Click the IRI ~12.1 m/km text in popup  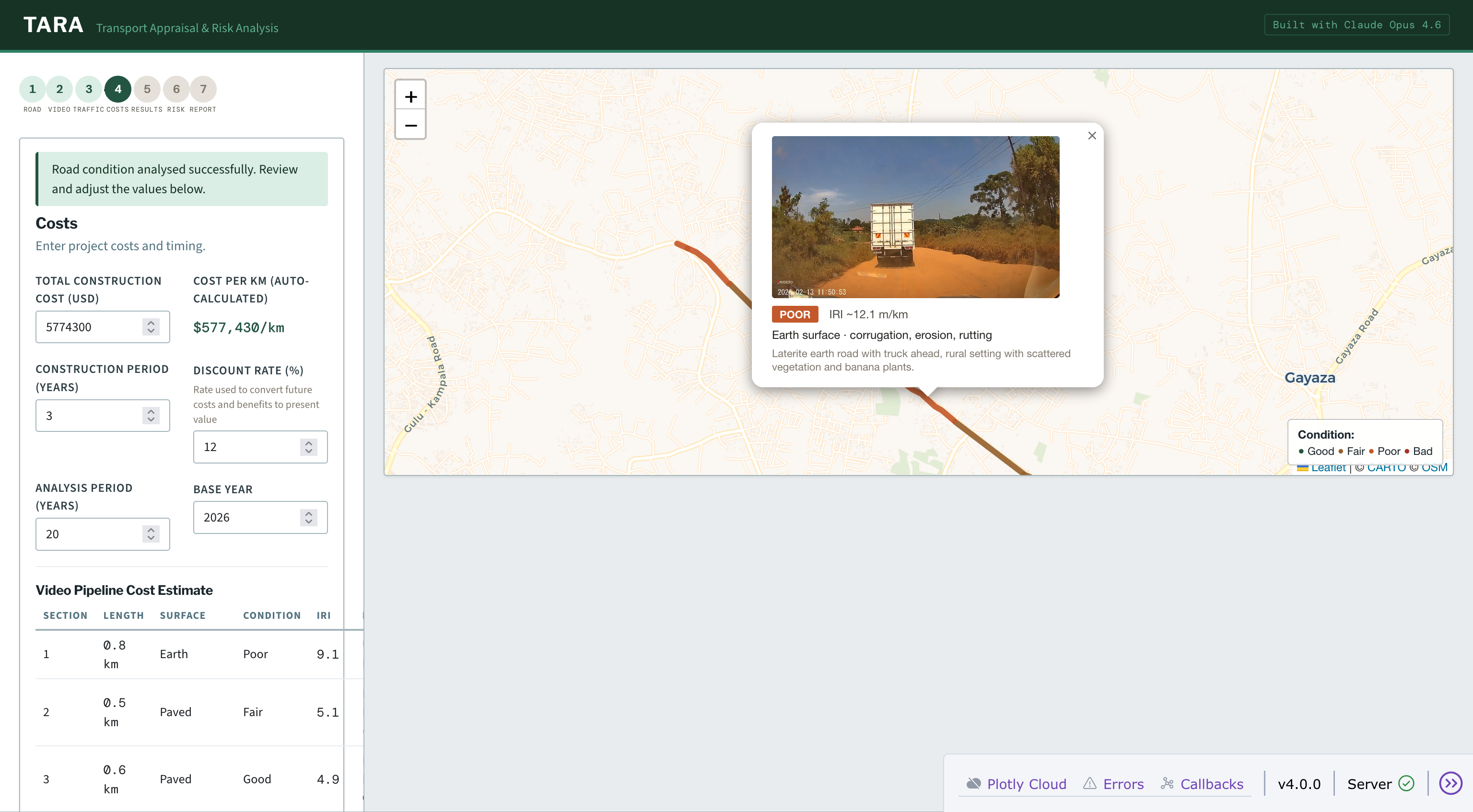868,314
